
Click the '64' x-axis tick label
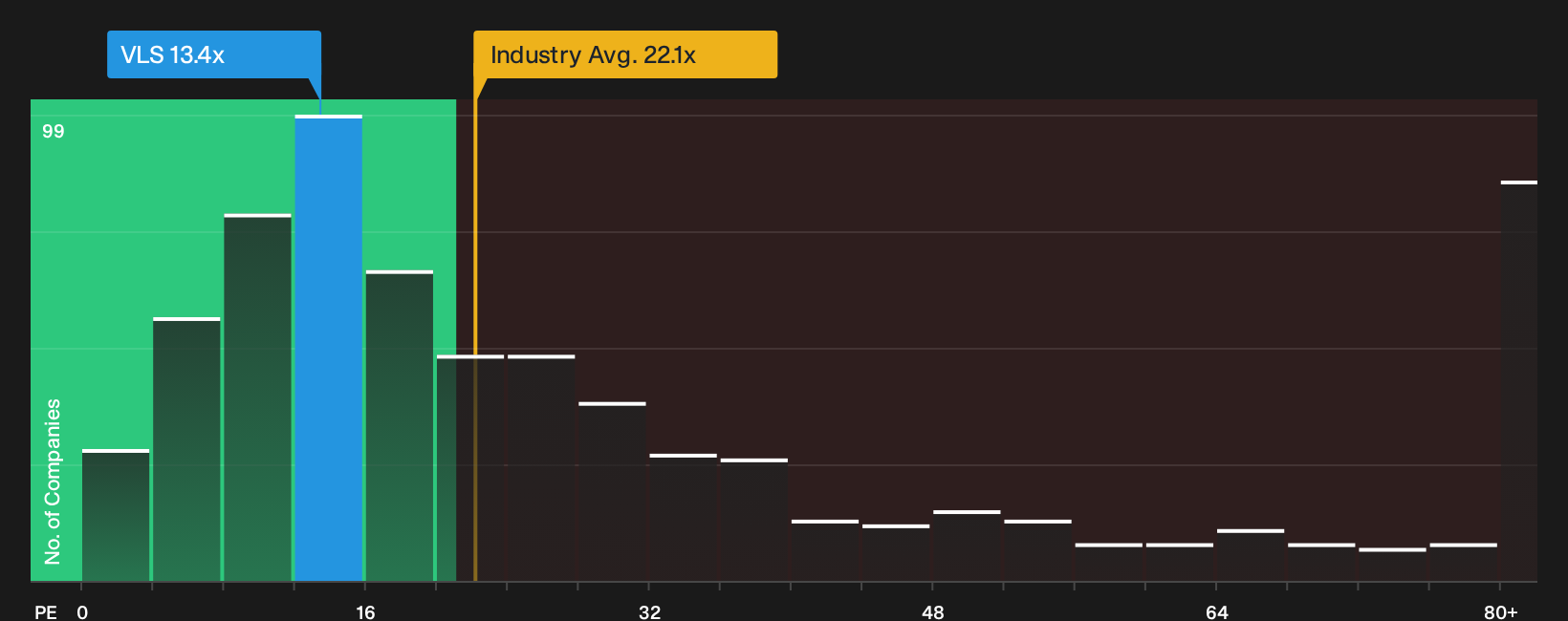pos(1216,611)
